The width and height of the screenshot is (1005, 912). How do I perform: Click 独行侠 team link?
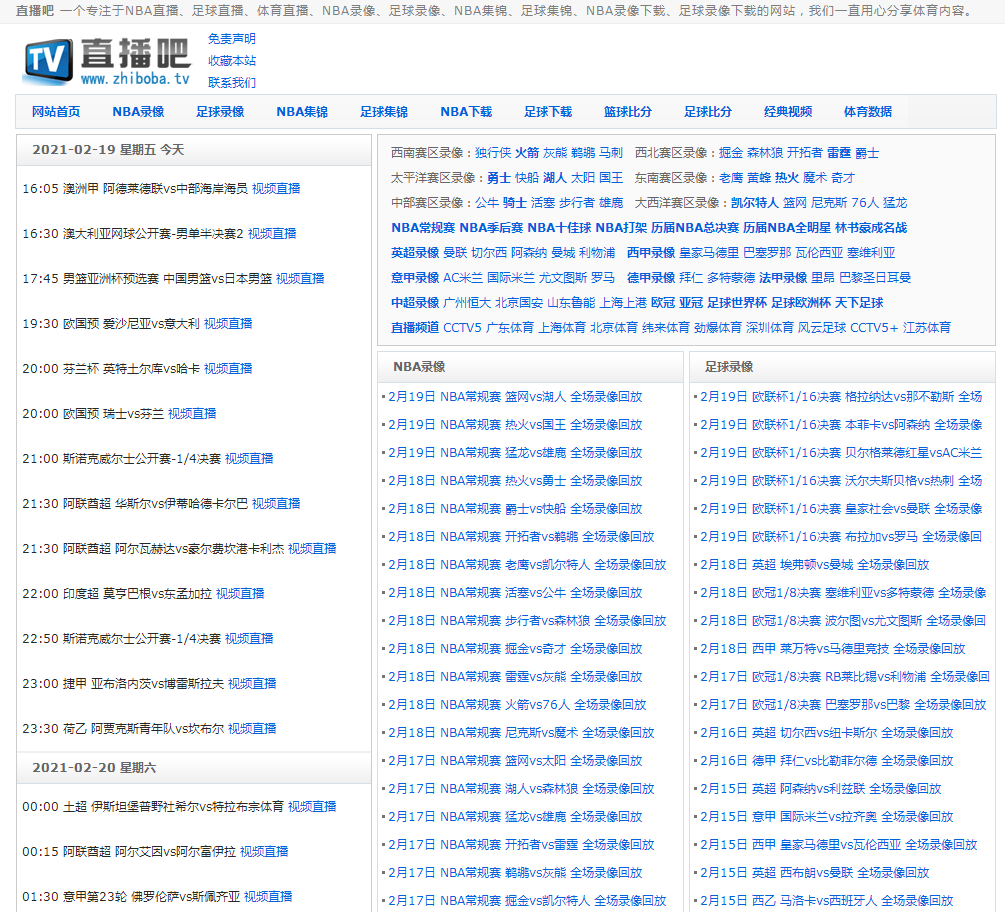(493, 153)
